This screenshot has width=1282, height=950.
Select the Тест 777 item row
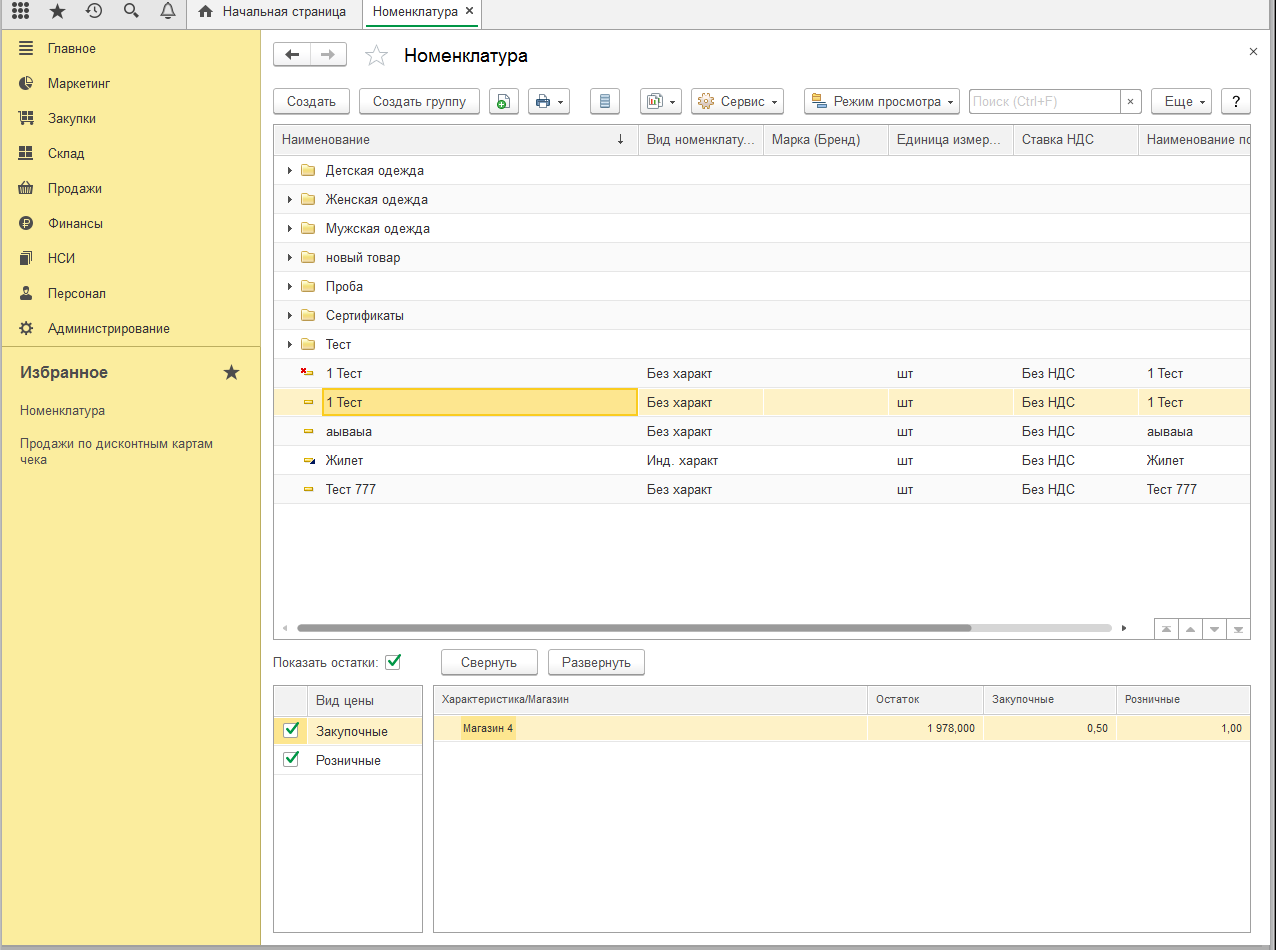point(761,489)
